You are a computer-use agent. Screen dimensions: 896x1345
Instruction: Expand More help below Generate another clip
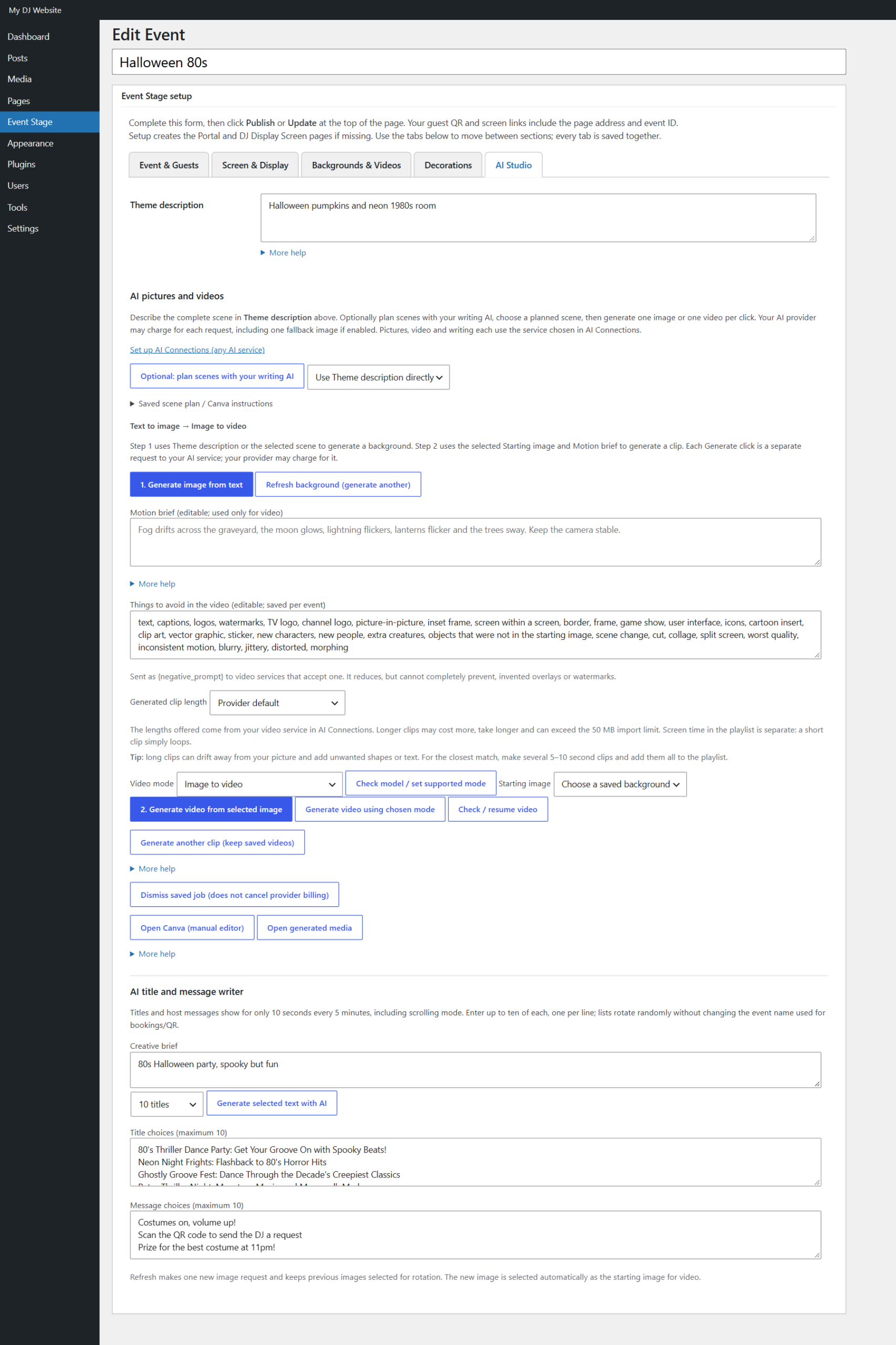[152, 868]
